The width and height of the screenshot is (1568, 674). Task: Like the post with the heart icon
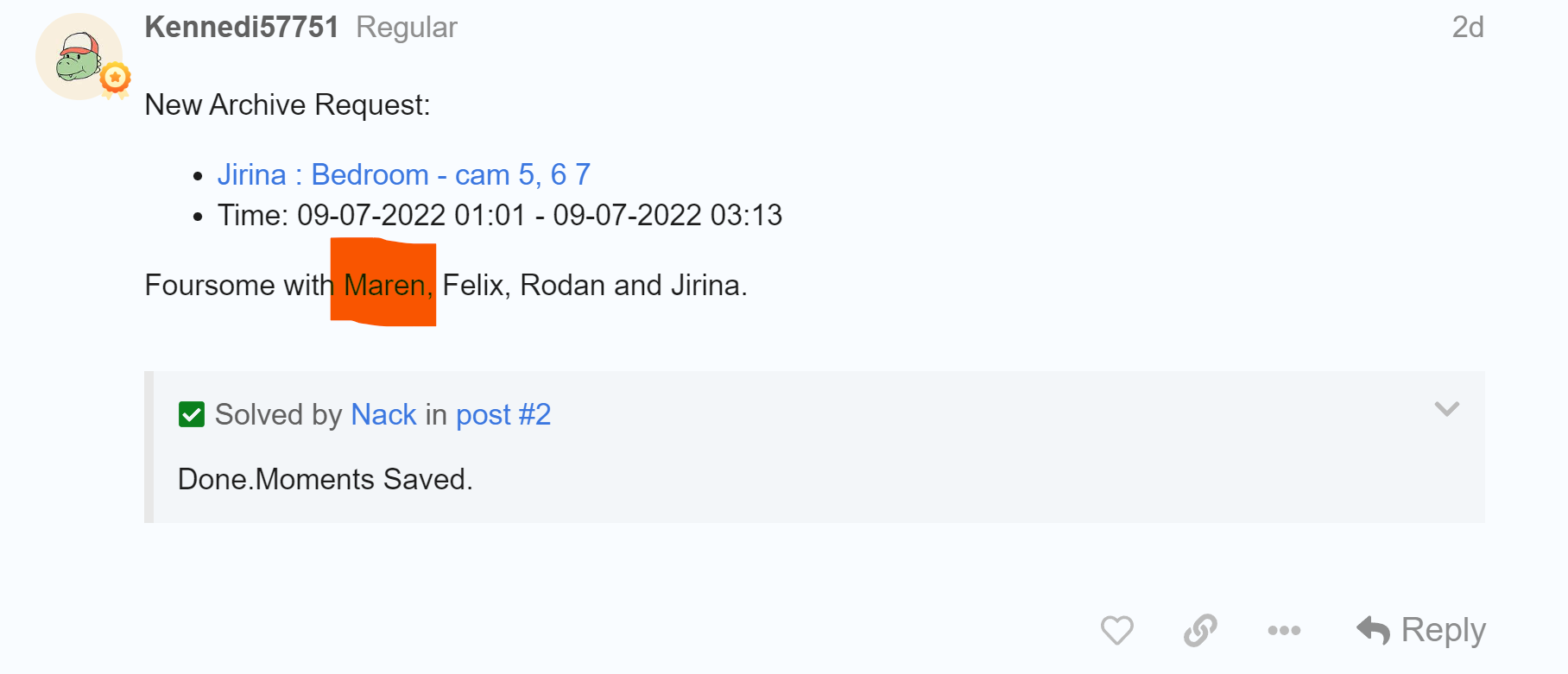[x=1116, y=630]
